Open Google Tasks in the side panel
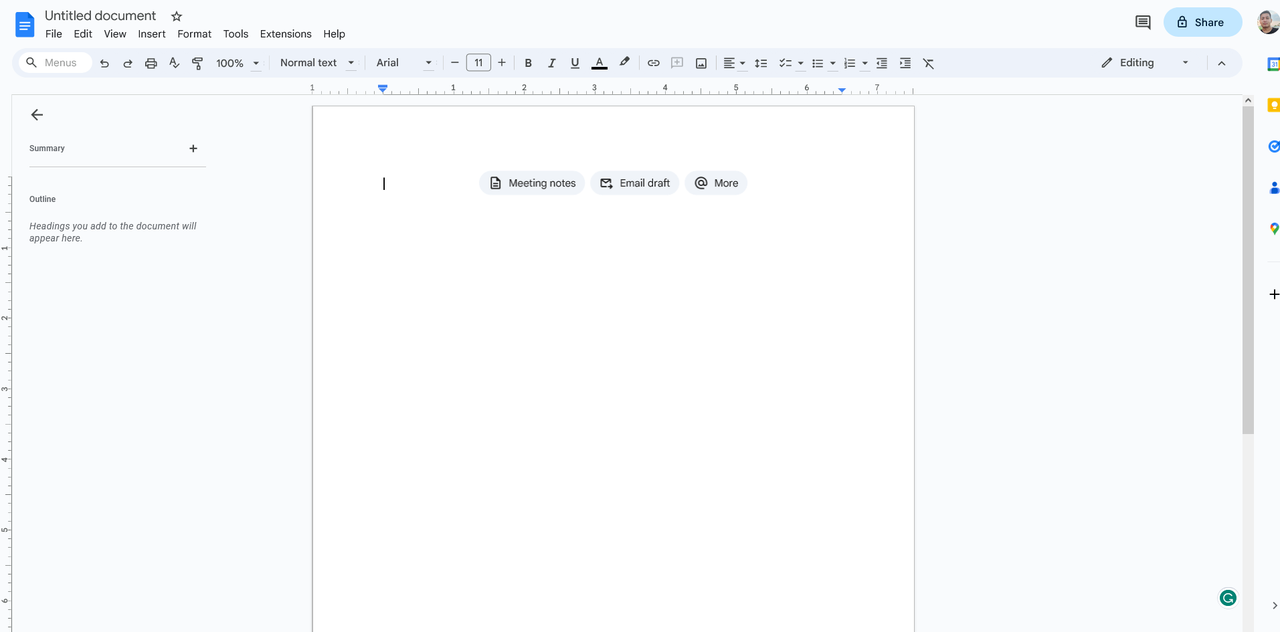This screenshot has height=632, width=1280. coord(1274,146)
